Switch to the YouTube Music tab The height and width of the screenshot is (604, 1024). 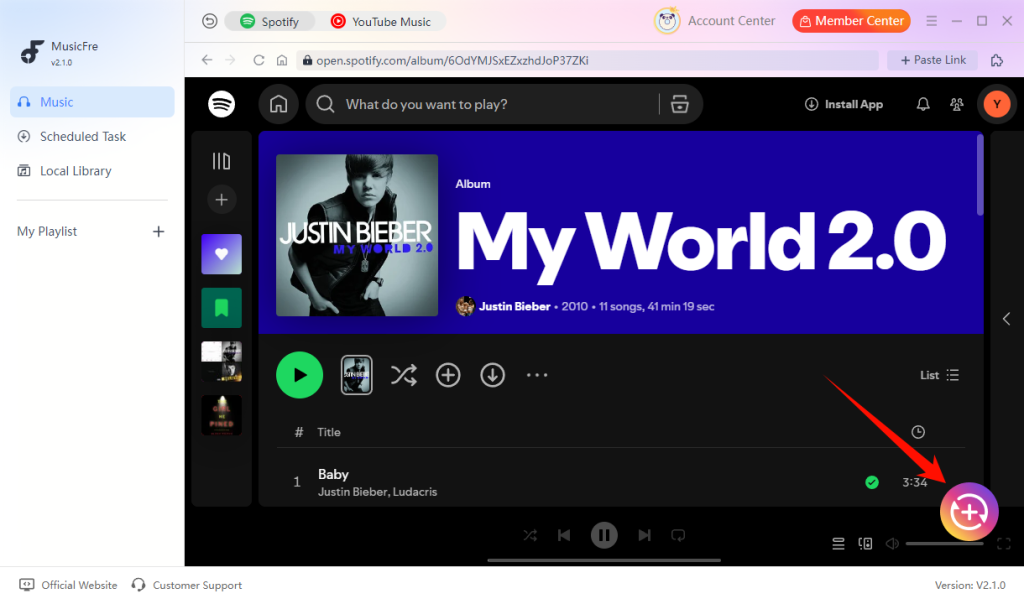point(381,22)
